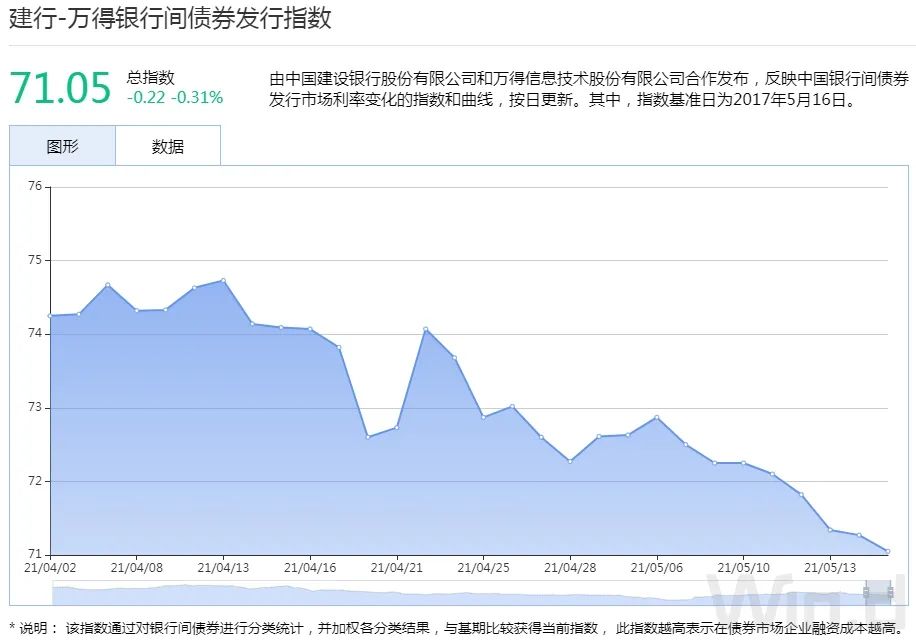Click the 73 y-axis label
916x640 pixels.
pyautogui.click(x=35, y=407)
